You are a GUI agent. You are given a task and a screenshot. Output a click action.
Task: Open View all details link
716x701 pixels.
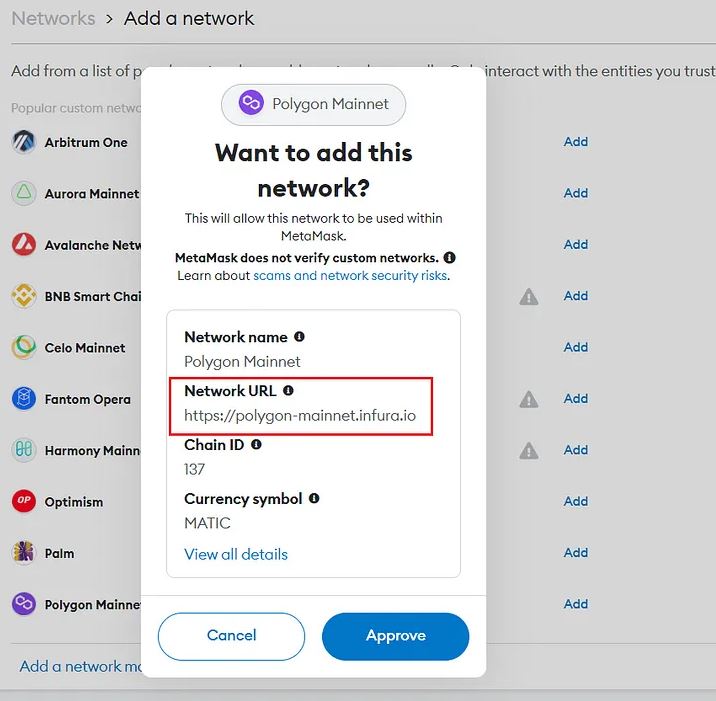pos(236,554)
